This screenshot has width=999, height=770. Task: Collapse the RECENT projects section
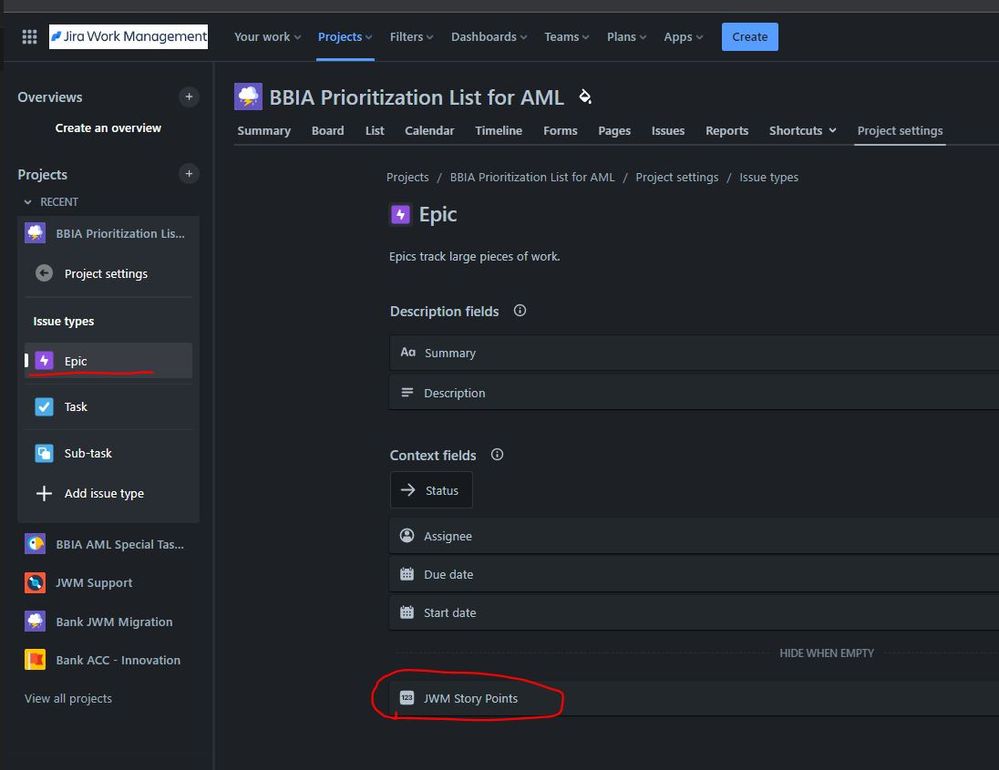27,202
